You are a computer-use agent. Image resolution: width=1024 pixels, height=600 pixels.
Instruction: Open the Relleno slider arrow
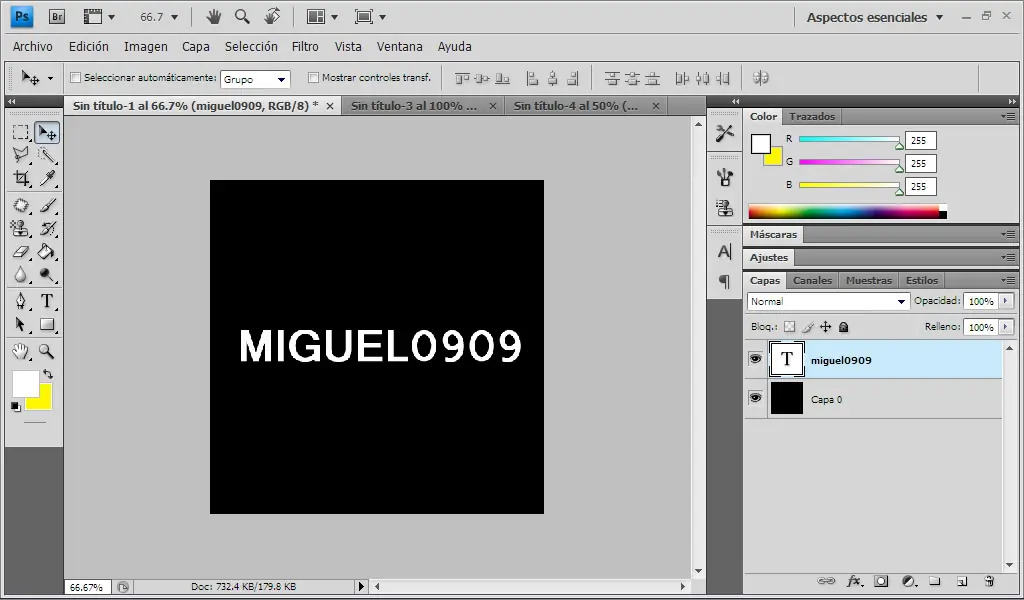1006,327
